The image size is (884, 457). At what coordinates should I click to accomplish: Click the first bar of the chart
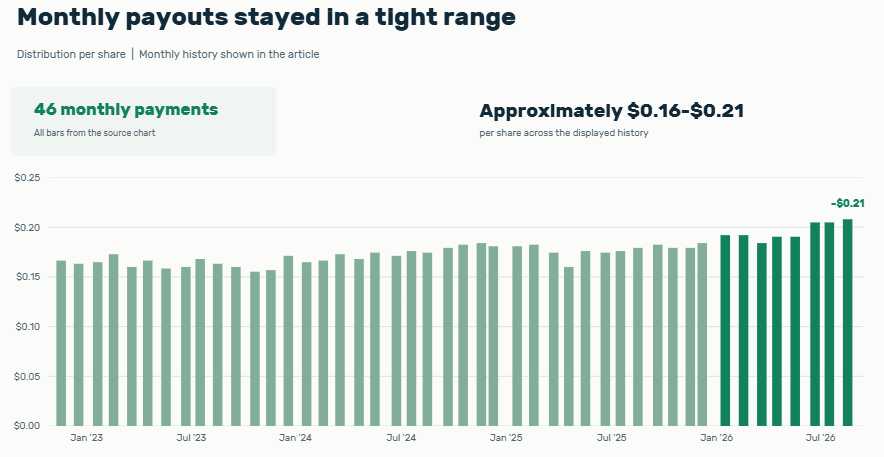(x=61, y=343)
